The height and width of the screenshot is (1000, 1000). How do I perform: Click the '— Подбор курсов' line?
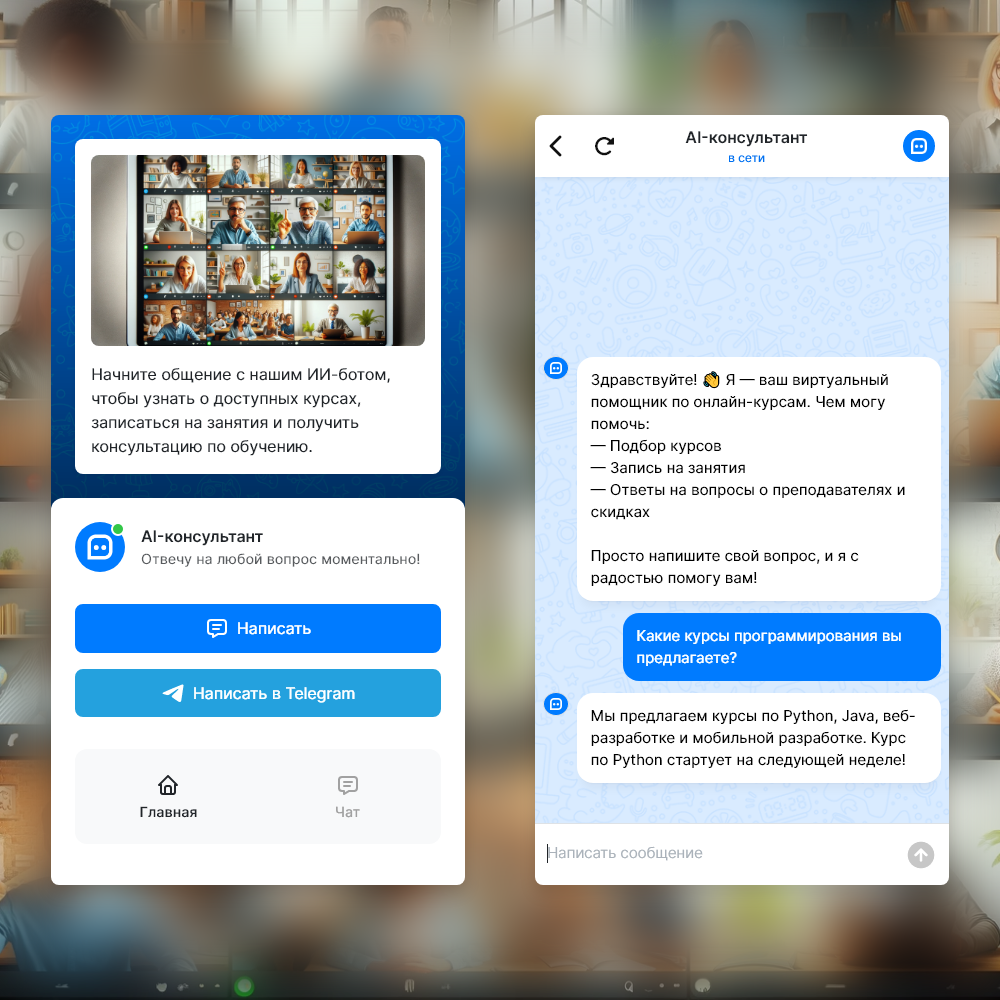coord(656,446)
